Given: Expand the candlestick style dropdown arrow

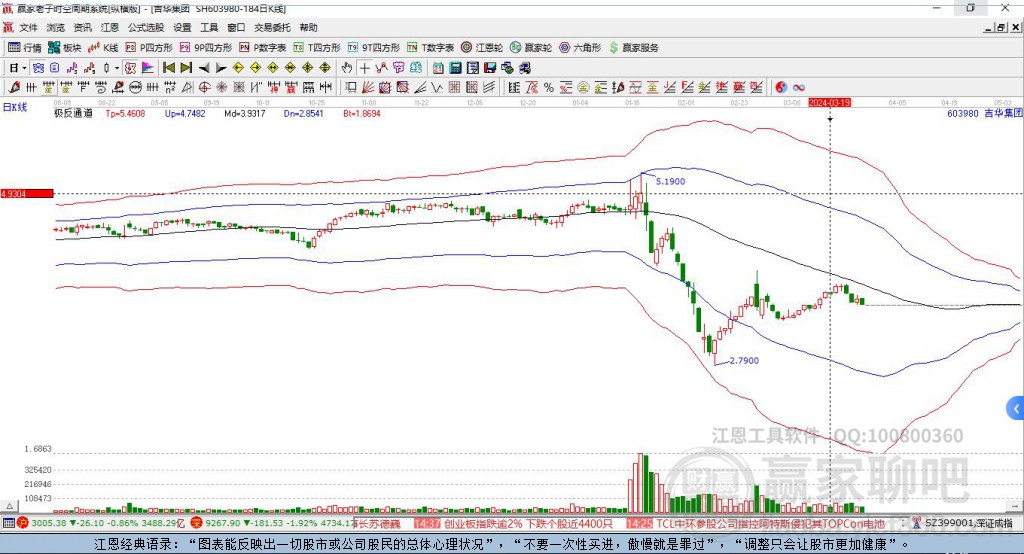Looking at the screenshot, I should coord(117,68).
